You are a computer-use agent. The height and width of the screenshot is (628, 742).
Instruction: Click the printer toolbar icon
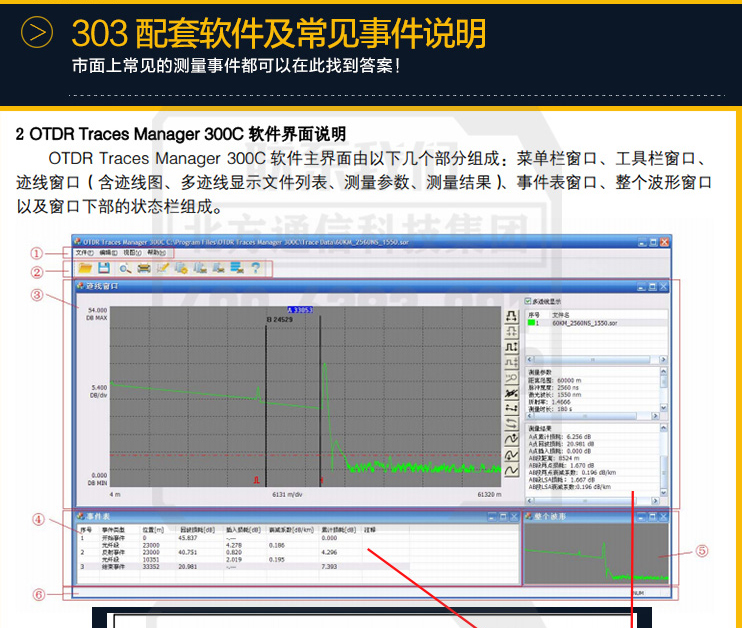144,268
